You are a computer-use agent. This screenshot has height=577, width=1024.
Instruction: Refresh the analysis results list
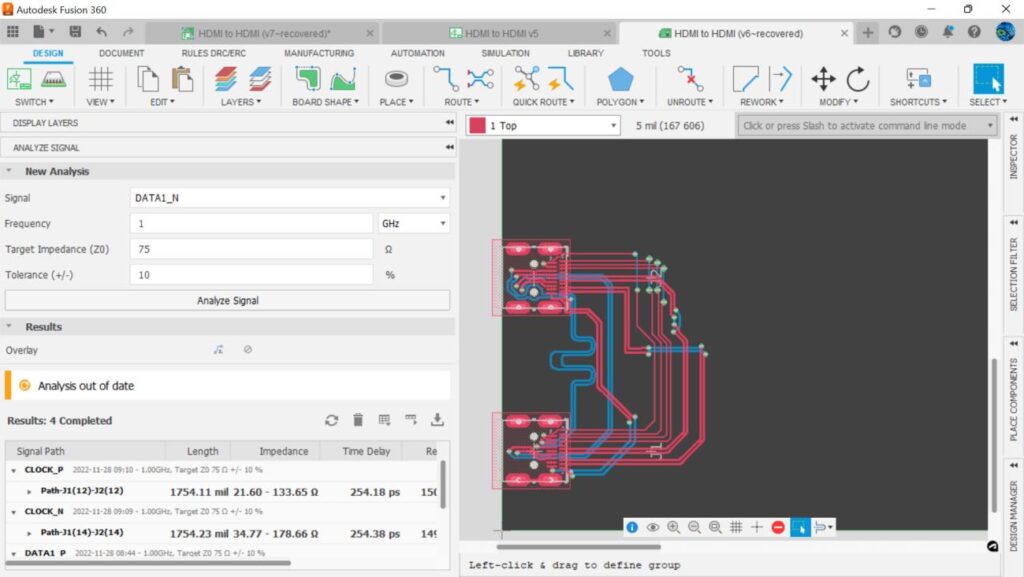[332, 421]
